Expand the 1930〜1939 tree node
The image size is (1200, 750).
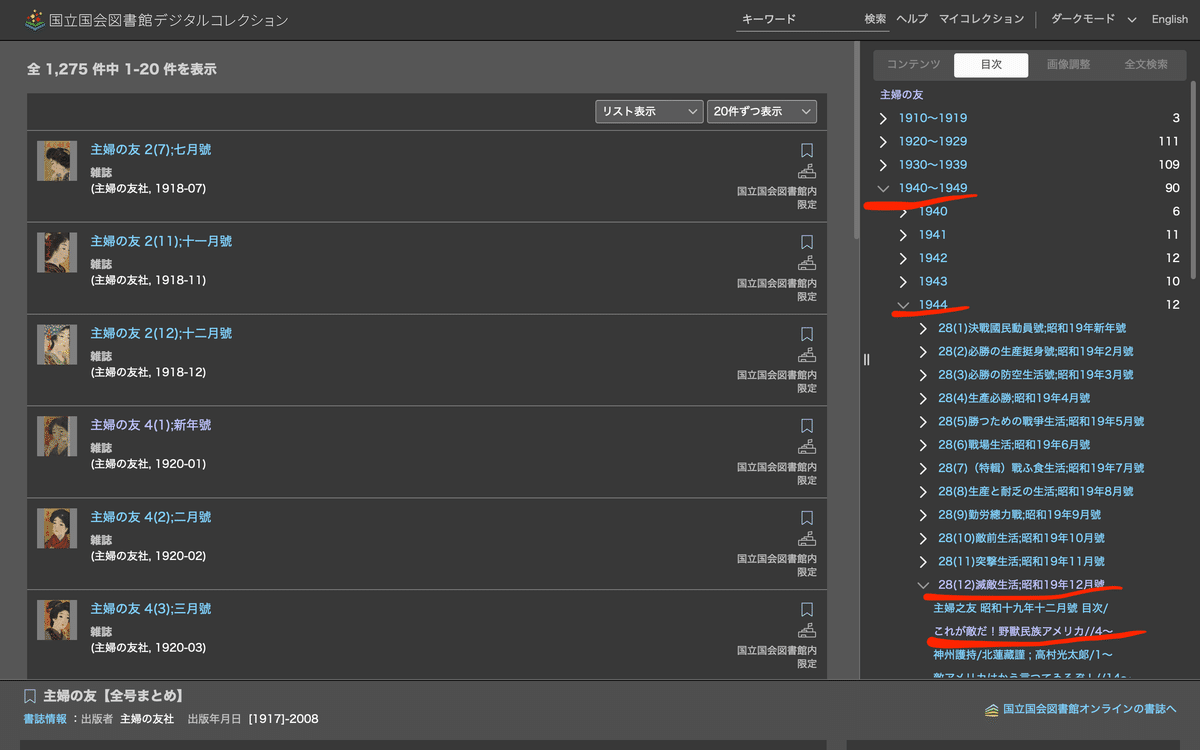pyautogui.click(x=883, y=165)
